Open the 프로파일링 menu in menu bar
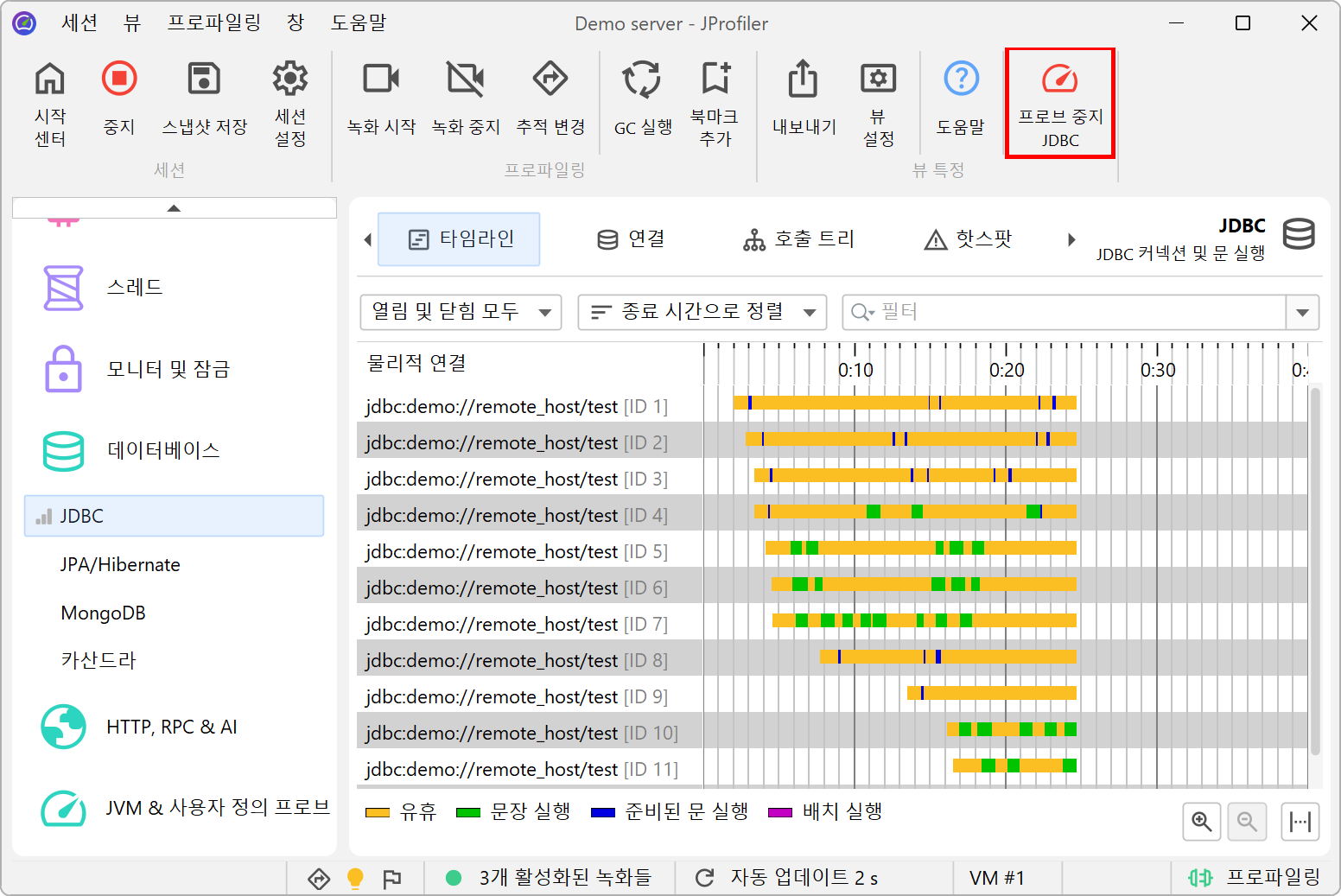Viewport: 1341px width, 896px height. pos(213,23)
